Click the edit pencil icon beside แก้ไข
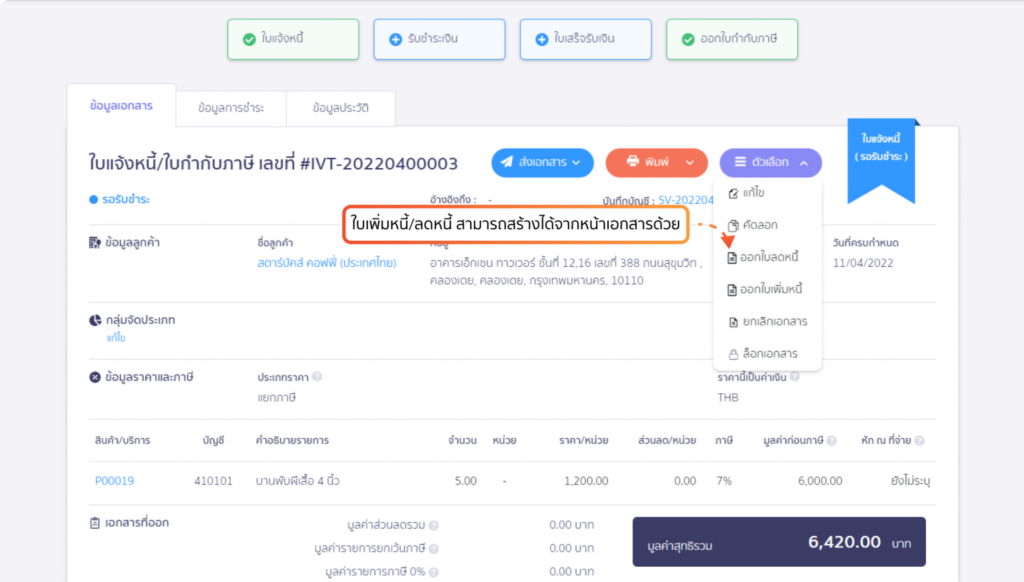The height and width of the screenshot is (582, 1024). 733,193
